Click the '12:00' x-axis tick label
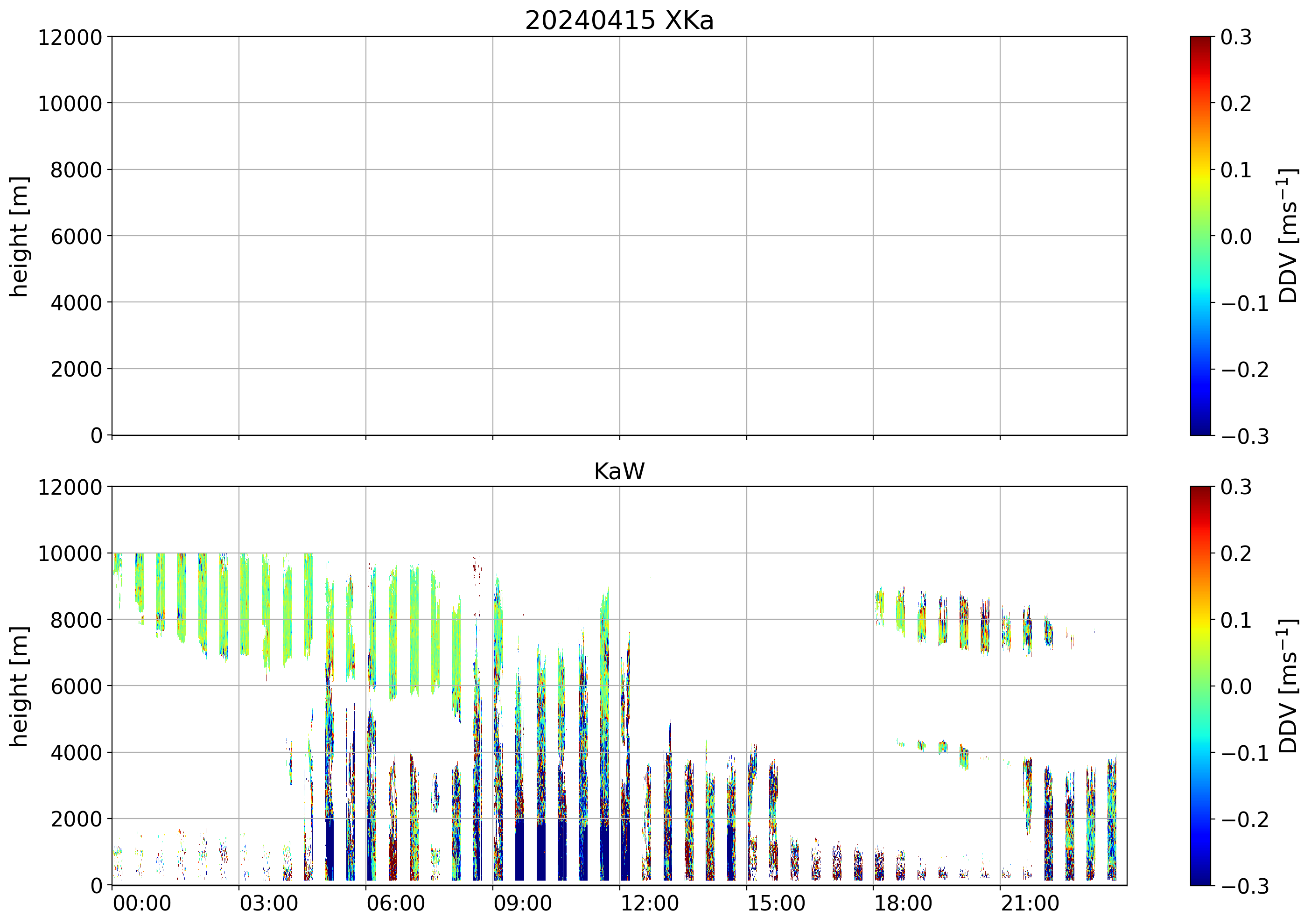The image size is (1311, 924). (649, 904)
